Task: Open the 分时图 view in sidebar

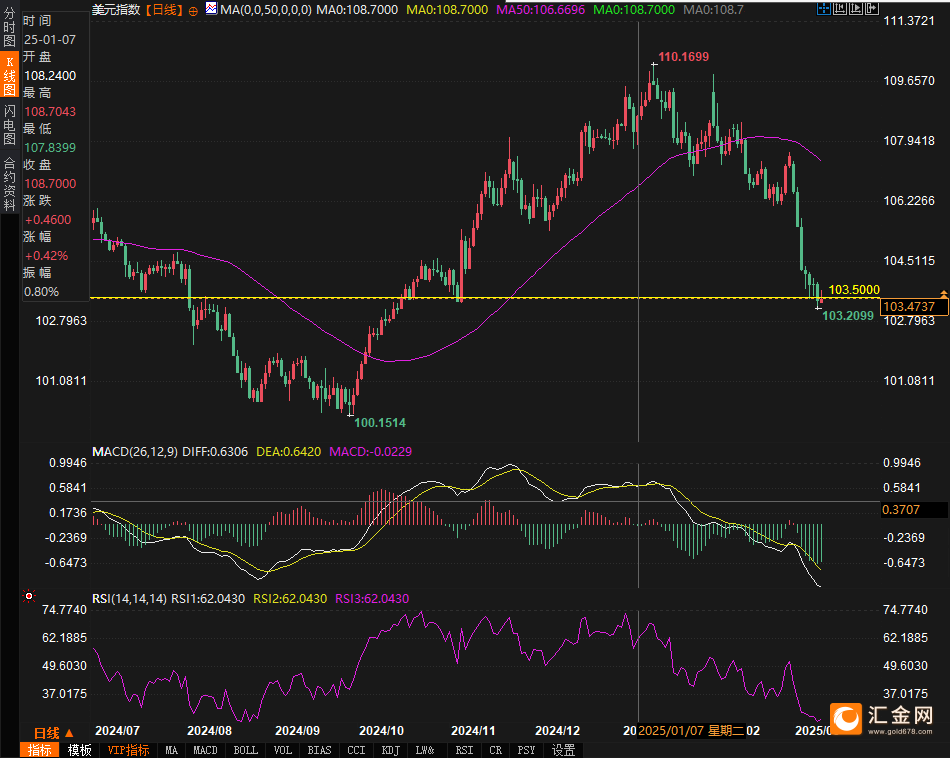Action: click(x=9, y=27)
